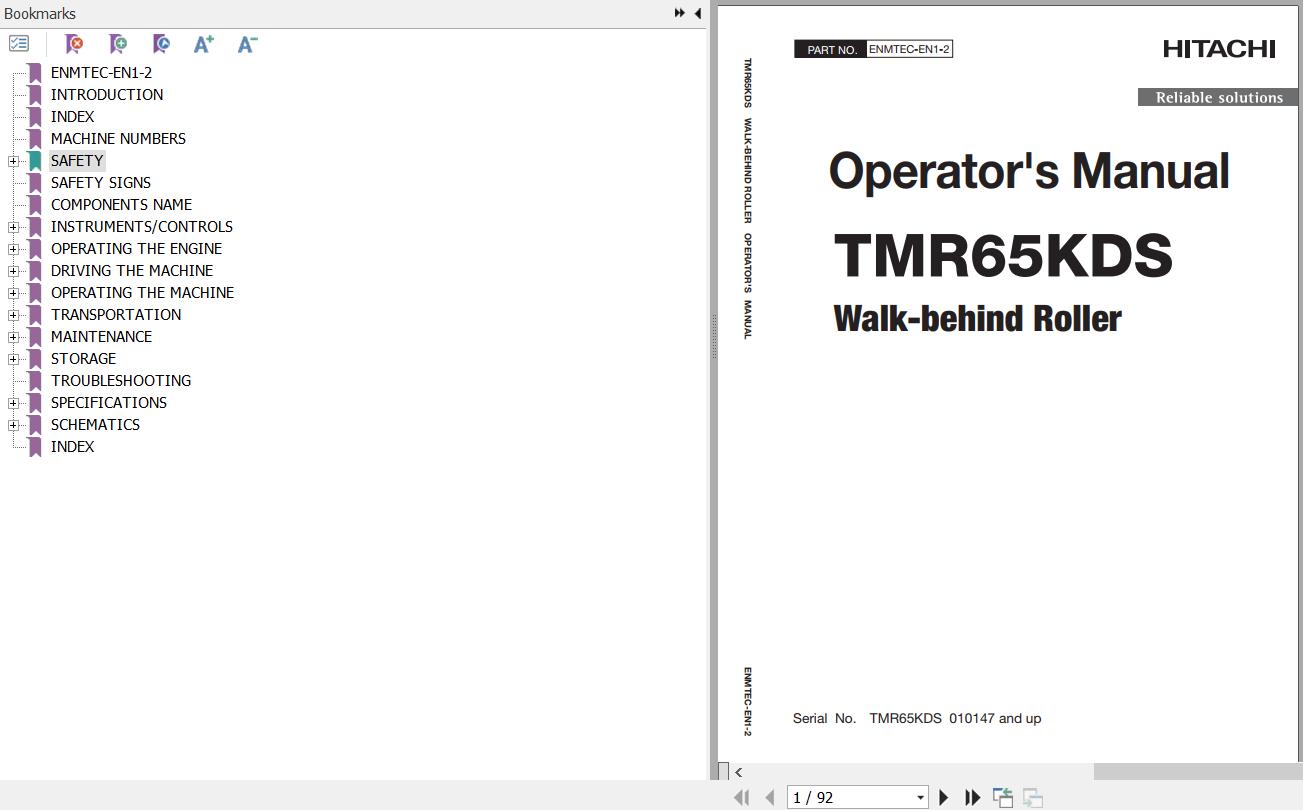Click the ENMTEC-EN1-2 part number box
1303x810 pixels.
(909, 49)
